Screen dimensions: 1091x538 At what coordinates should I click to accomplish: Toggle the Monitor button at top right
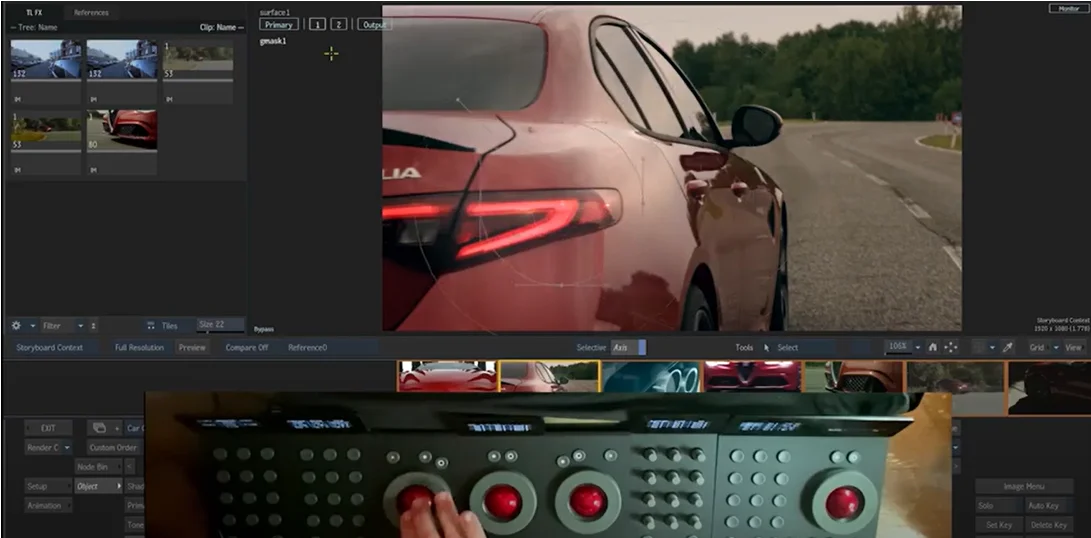point(1067,8)
